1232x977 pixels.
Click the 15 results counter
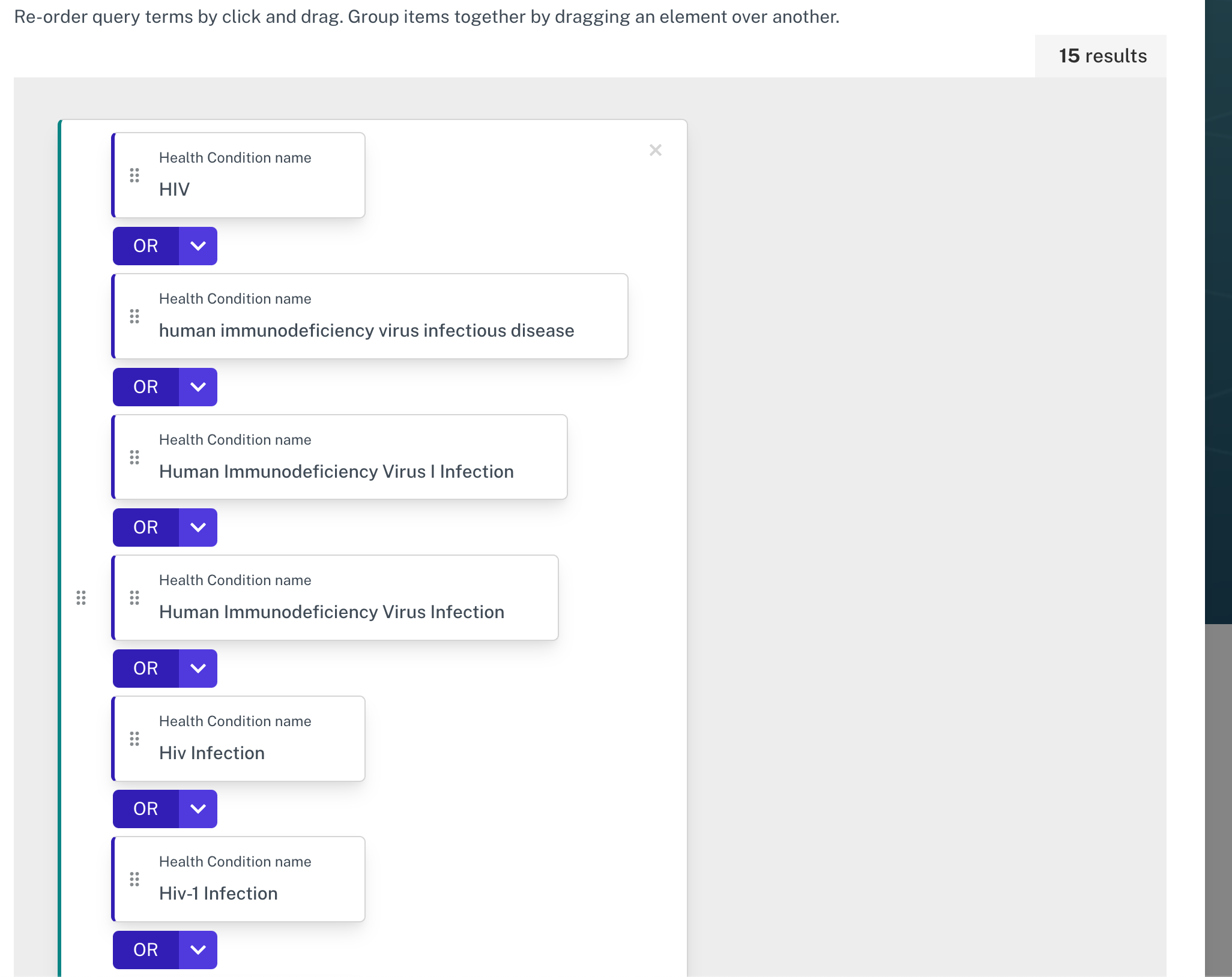1102,55
